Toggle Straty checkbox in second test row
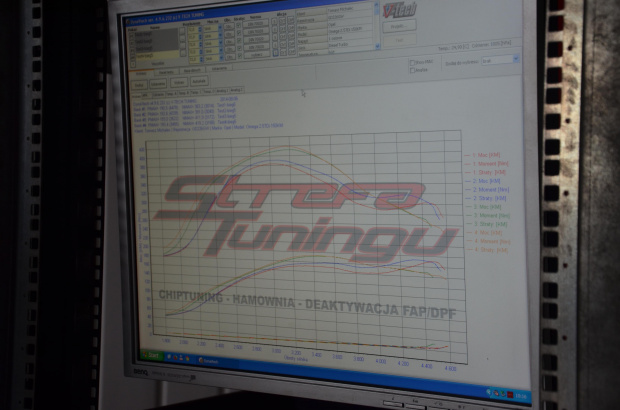The height and width of the screenshot is (410, 620). pyautogui.click(x=239, y=33)
